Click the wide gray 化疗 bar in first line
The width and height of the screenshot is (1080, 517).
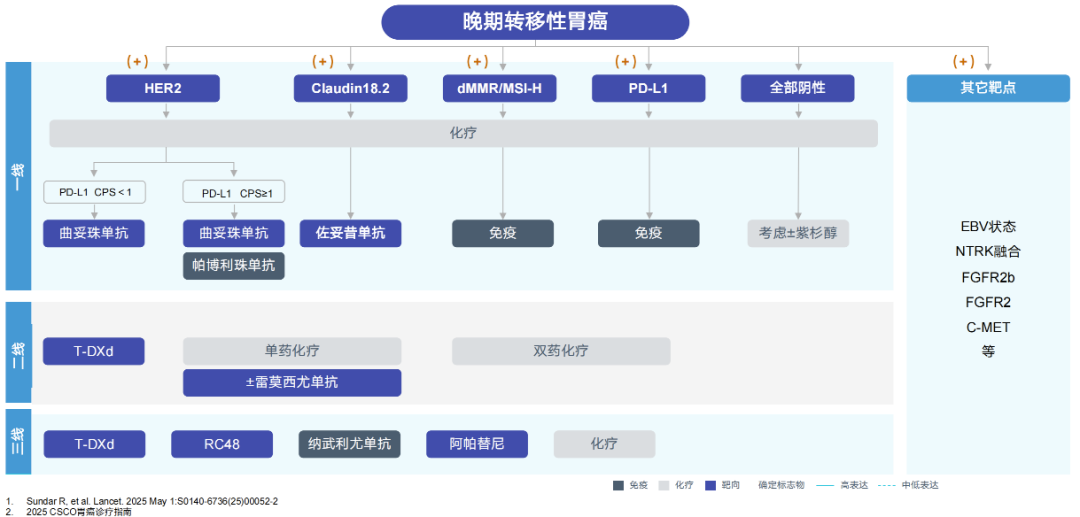pyautogui.click(x=464, y=134)
